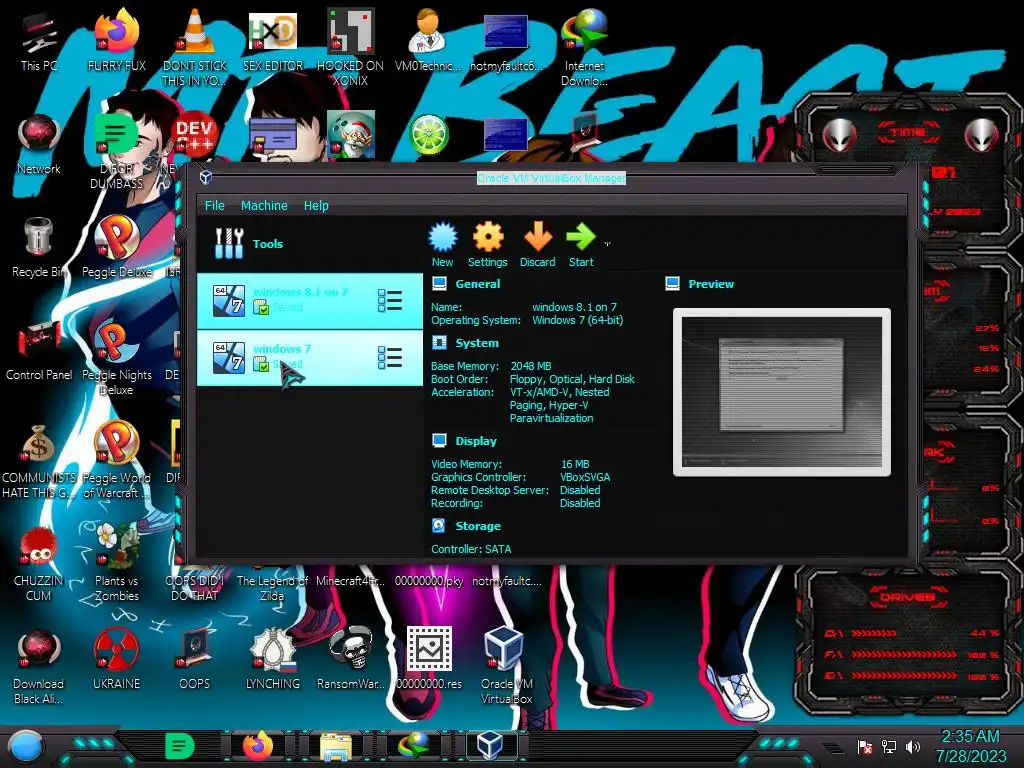Select the Tools entry in VirtualBox

coord(310,244)
